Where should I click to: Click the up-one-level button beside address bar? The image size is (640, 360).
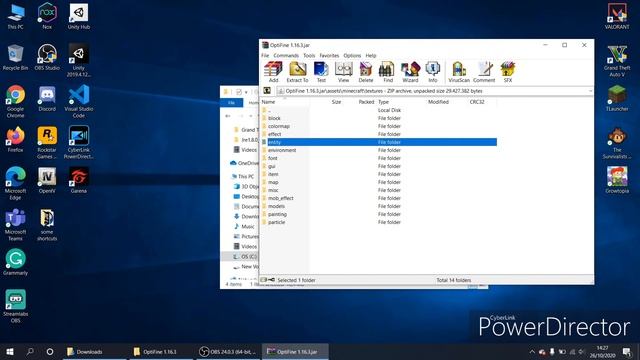(267, 91)
